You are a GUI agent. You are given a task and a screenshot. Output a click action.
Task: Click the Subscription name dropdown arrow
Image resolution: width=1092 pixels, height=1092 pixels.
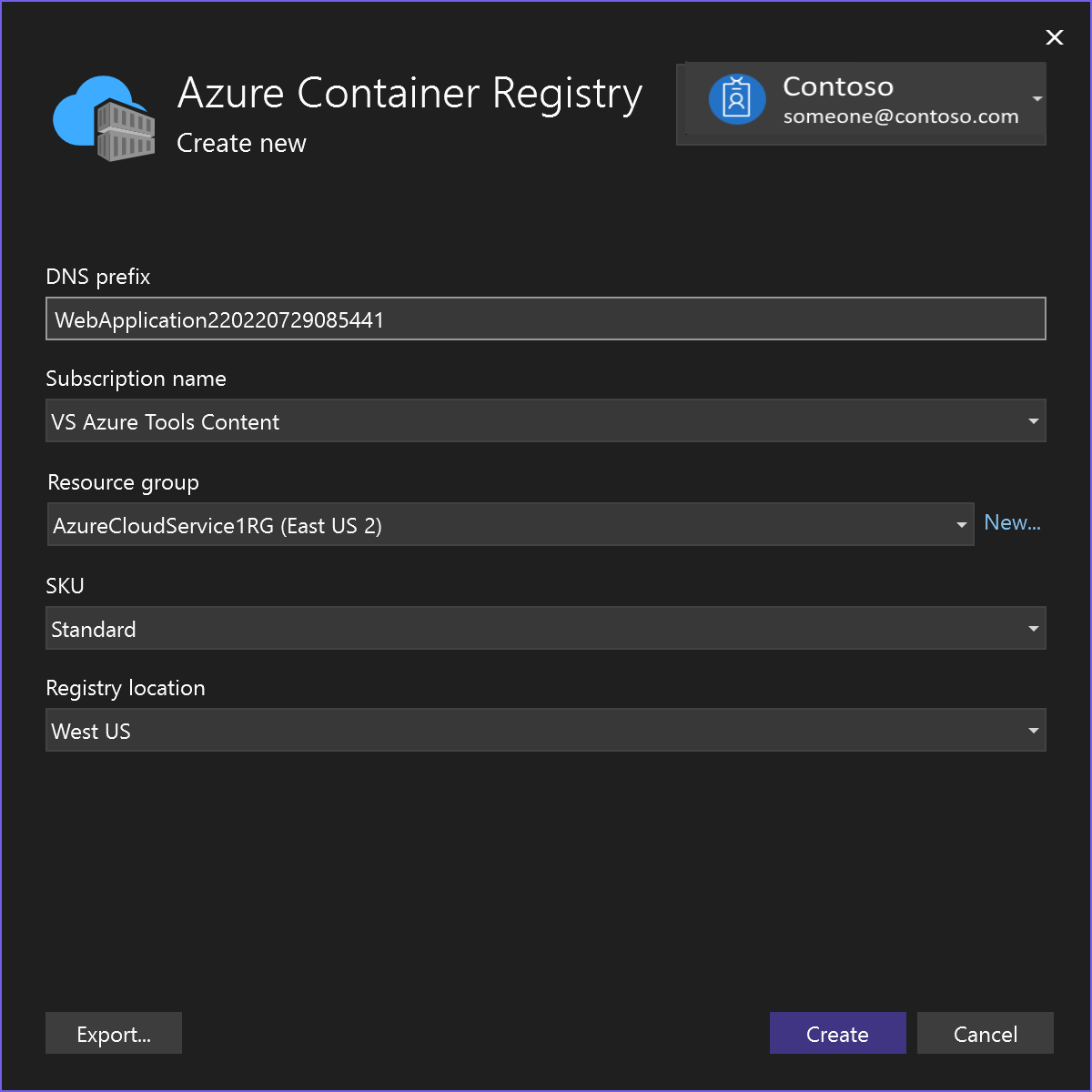click(x=1033, y=420)
